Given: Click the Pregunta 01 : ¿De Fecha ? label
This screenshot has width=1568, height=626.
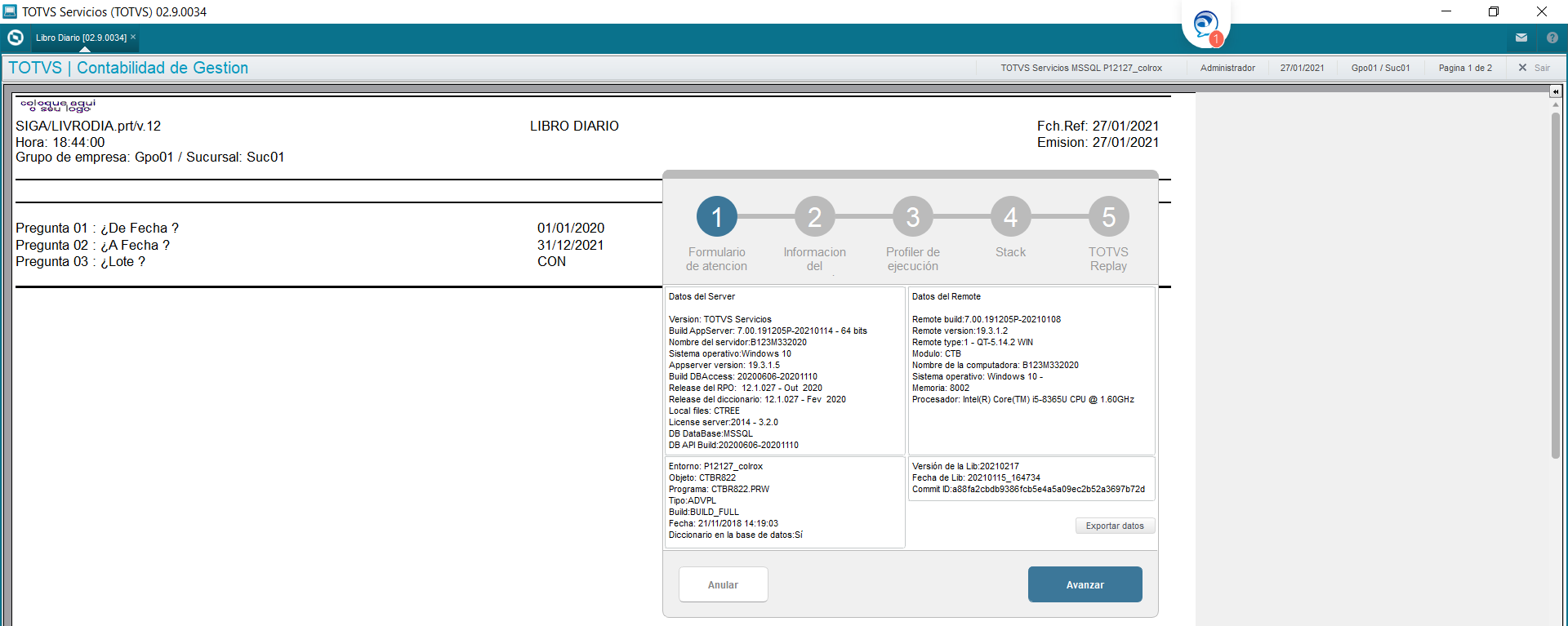Looking at the screenshot, I should coord(97,228).
